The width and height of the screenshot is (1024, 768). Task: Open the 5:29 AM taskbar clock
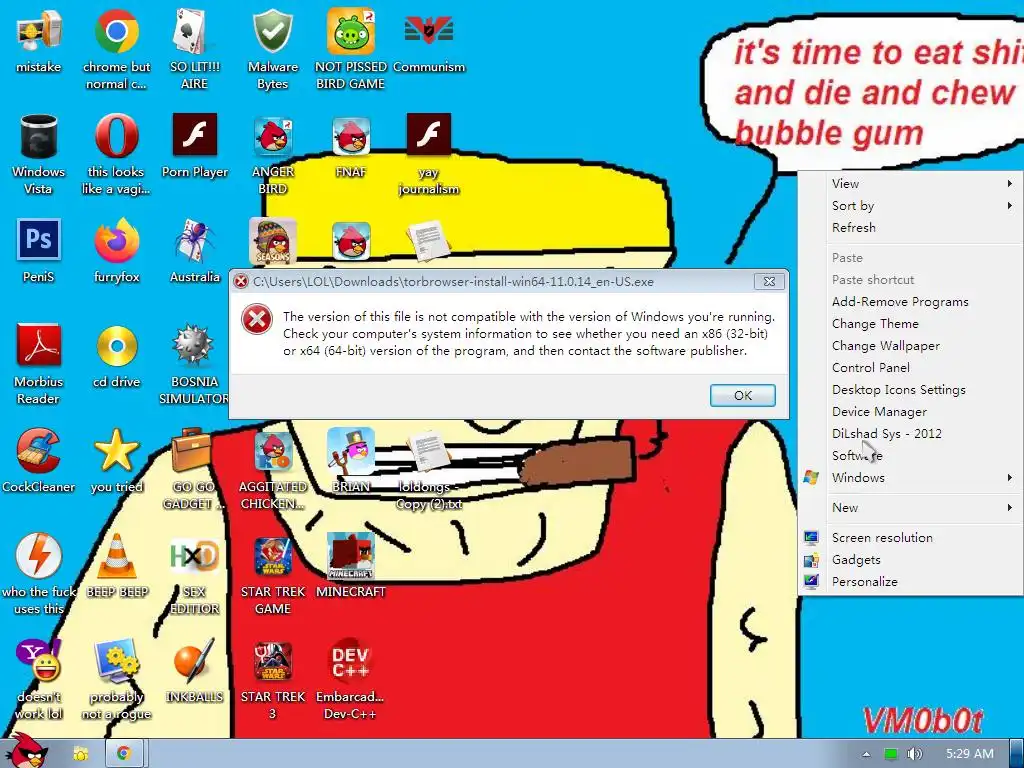click(x=969, y=754)
